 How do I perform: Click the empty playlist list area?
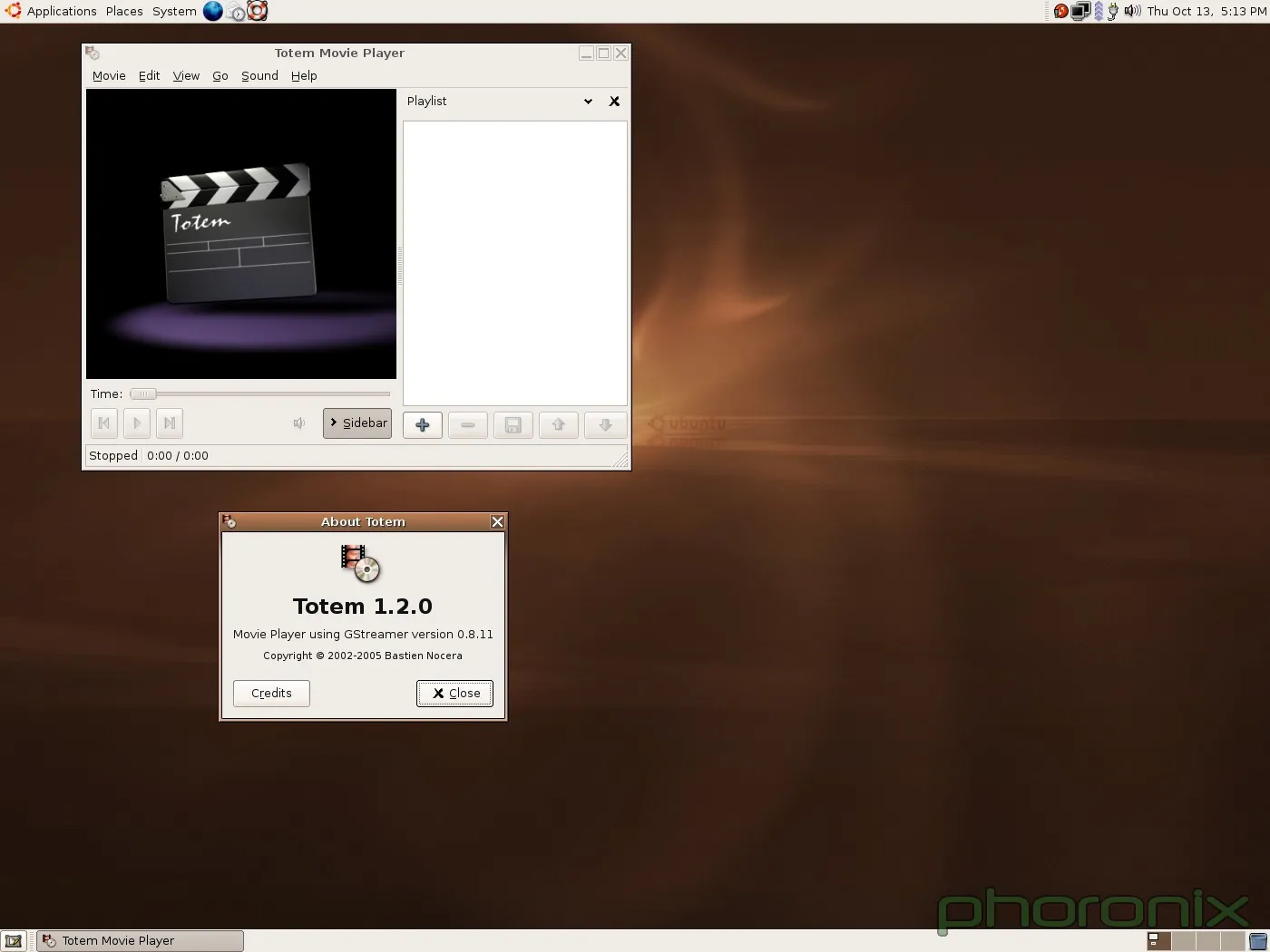(515, 263)
